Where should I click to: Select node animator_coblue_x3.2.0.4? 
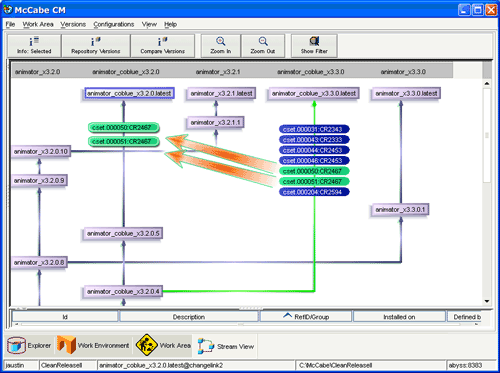point(123,292)
